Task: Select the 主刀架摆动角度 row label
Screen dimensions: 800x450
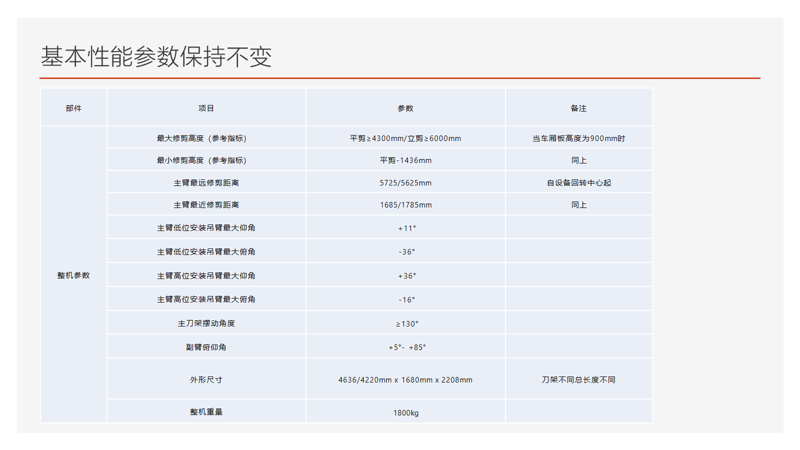Action: (x=206, y=323)
